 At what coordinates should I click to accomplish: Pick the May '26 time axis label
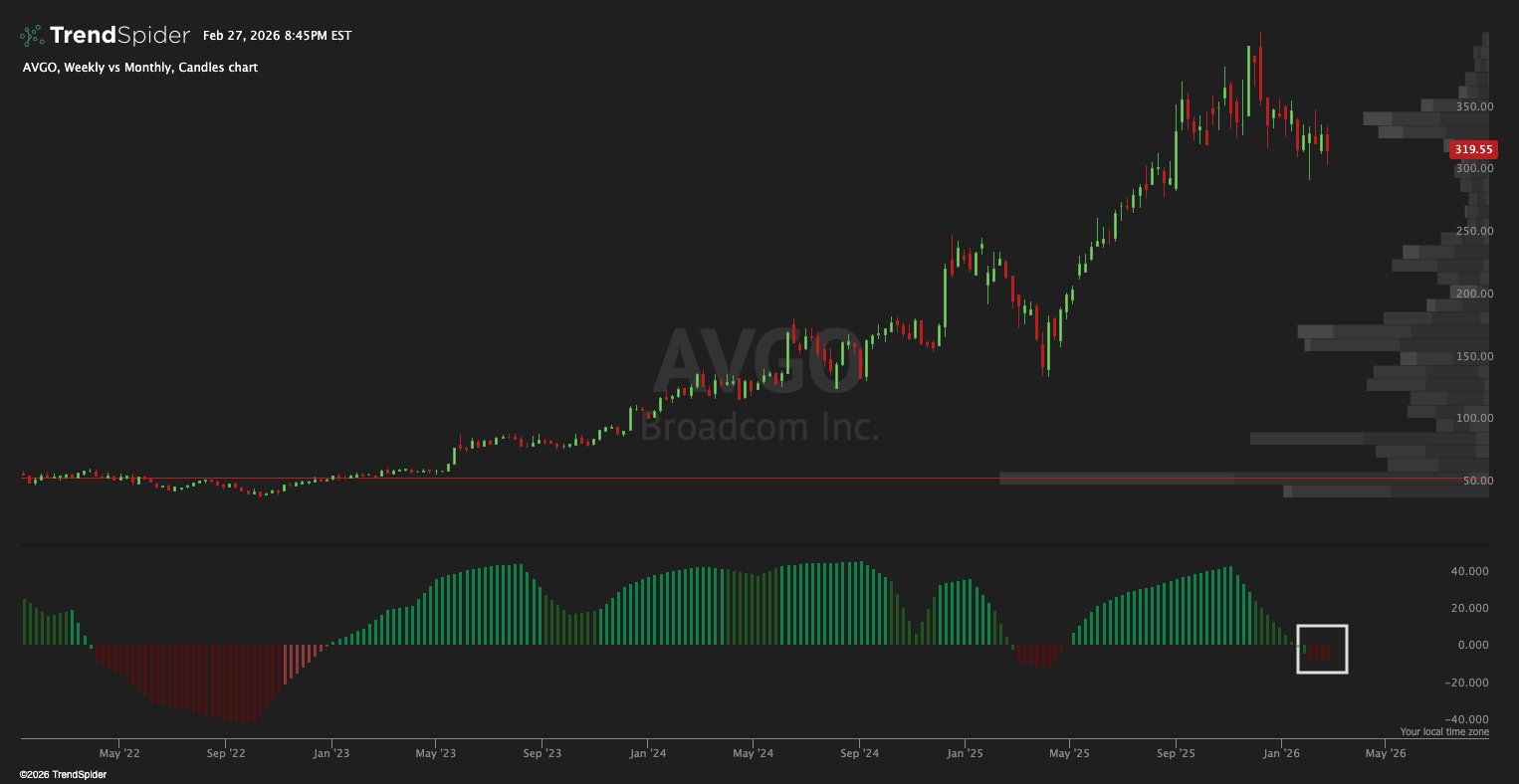(1385, 754)
